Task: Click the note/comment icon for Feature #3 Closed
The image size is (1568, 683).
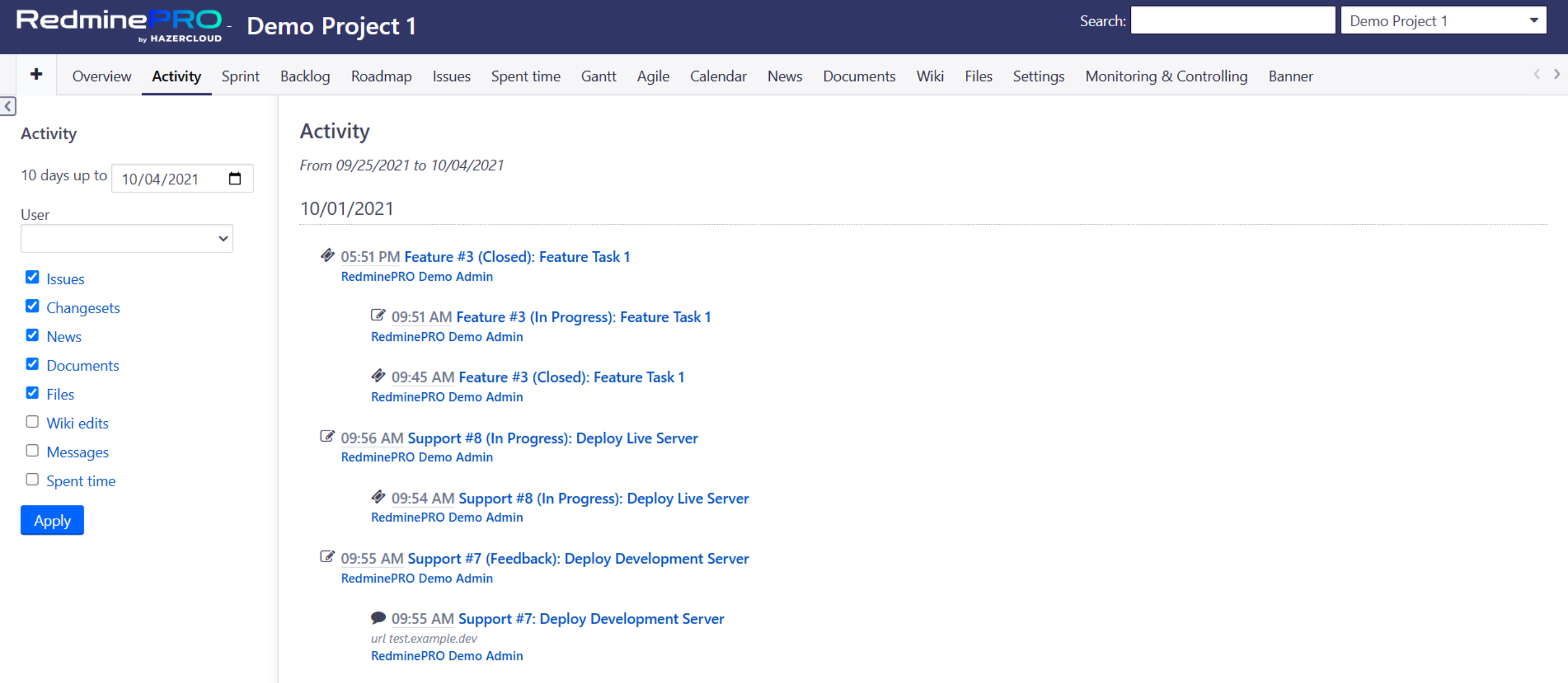Action: (328, 256)
